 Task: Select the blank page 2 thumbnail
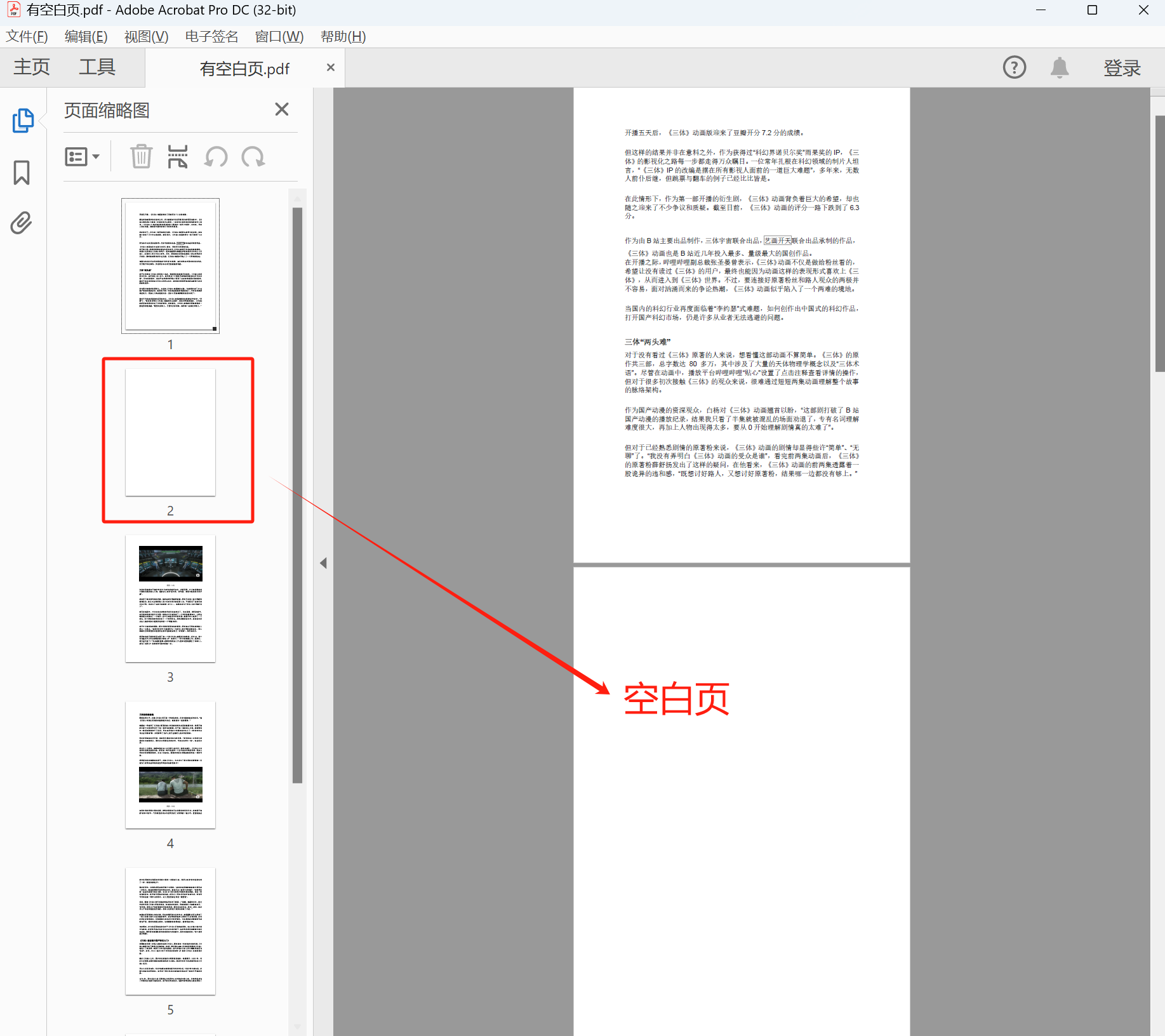click(170, 433)
